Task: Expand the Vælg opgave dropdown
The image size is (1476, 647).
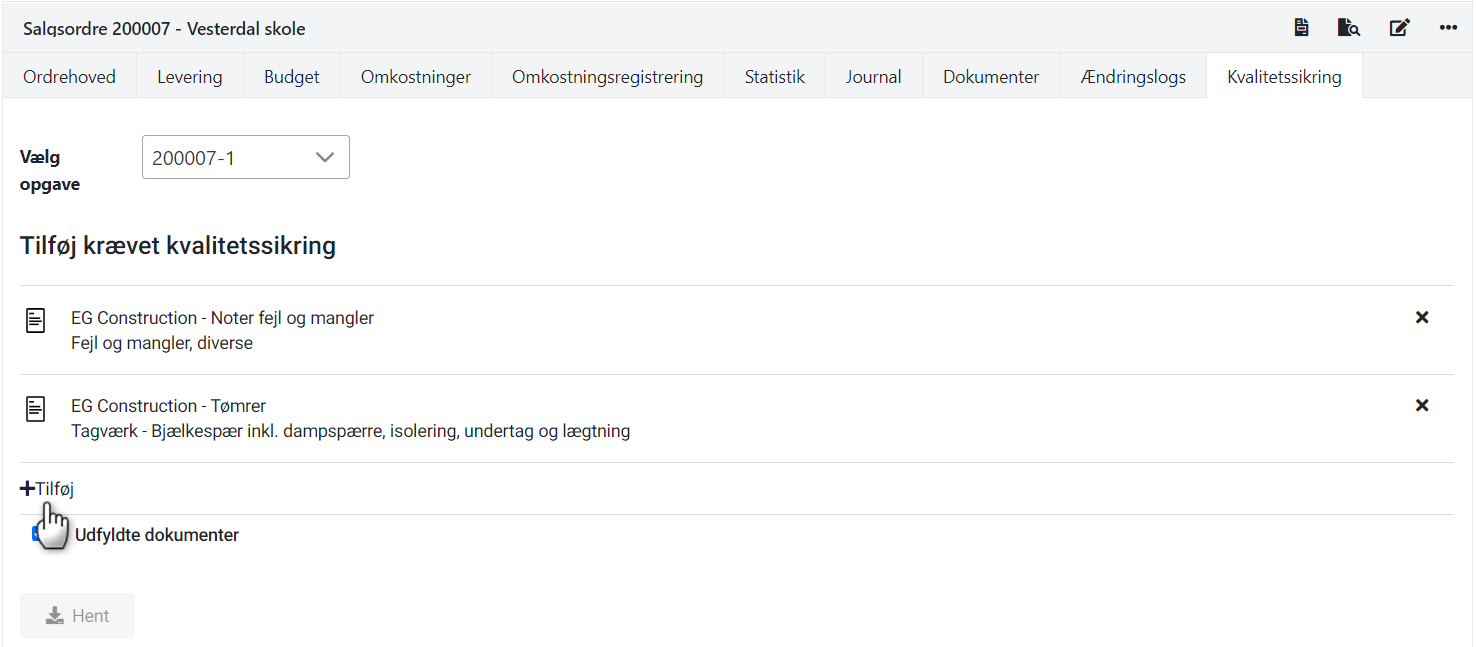Action: click(x=246, y=158)
